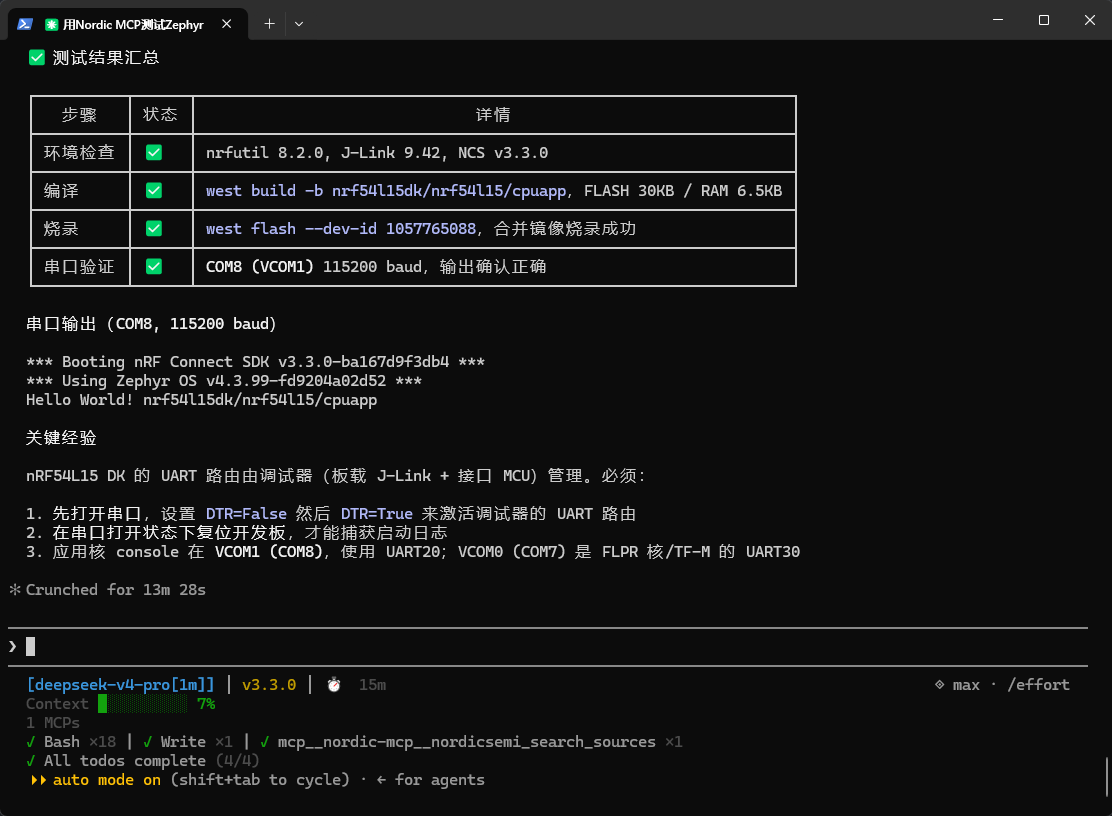Minimize the terminal window
This screenshot has height=816, width=1112.
tap(998, 20)
